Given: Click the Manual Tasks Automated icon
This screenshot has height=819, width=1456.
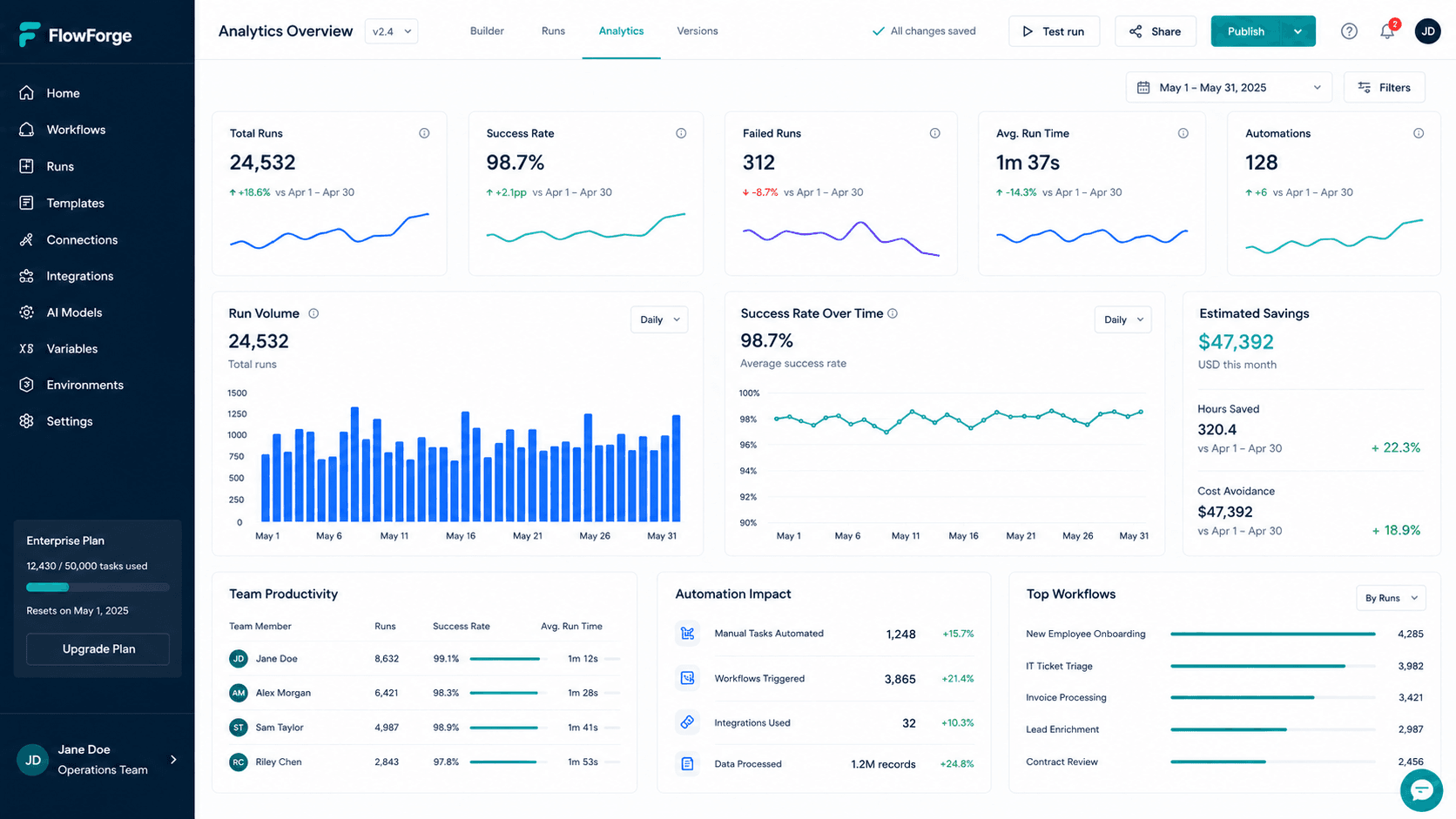Looking at the screenshot, I should click(687, 634).
